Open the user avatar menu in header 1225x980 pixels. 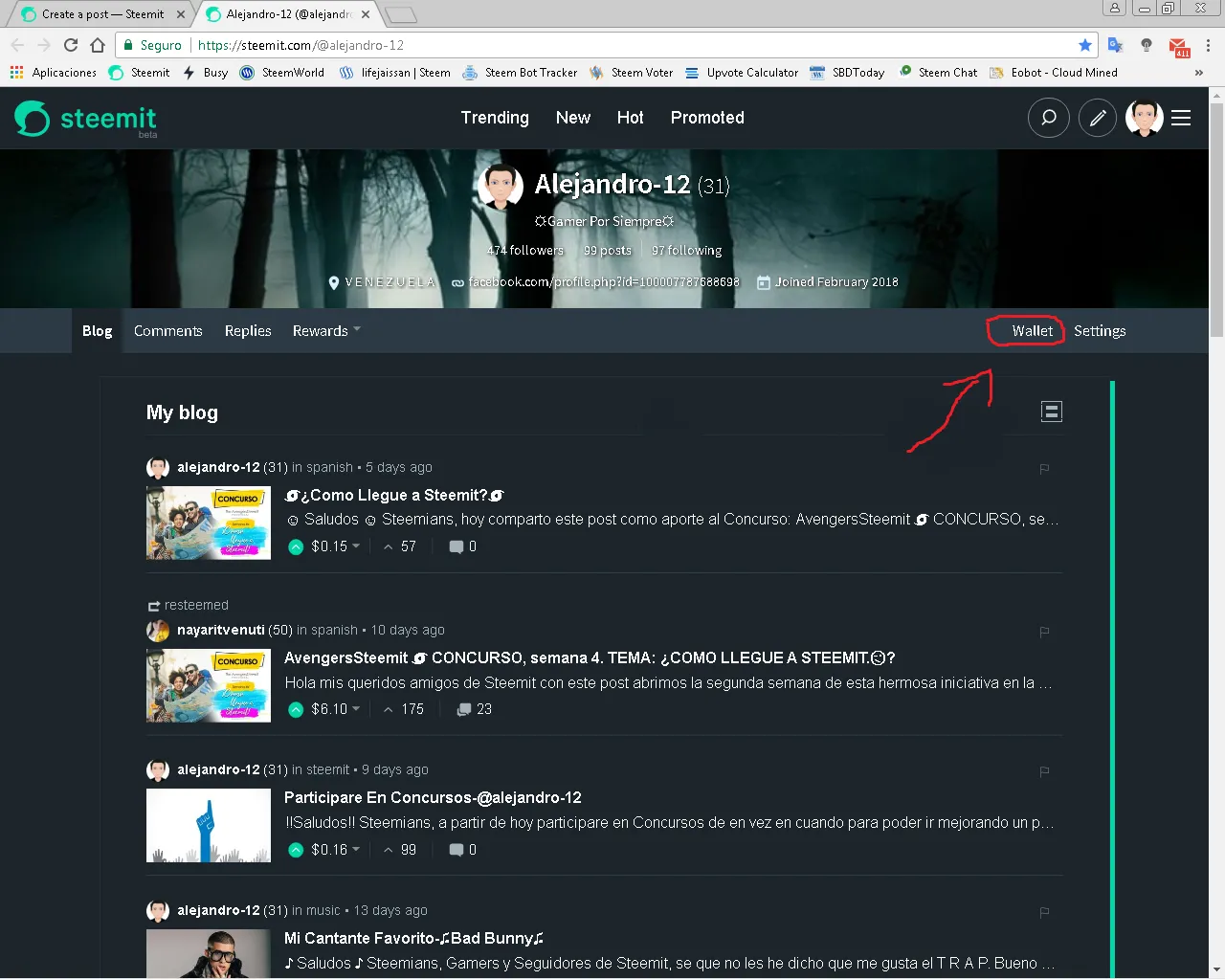pyautogui.click(x=1144, y=118)
